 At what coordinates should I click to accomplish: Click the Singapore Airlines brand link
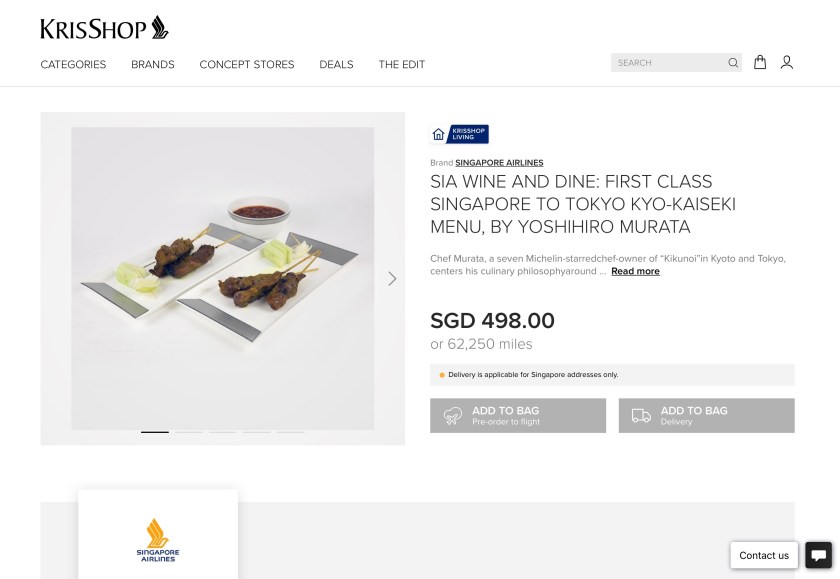(x=499, y=163)
